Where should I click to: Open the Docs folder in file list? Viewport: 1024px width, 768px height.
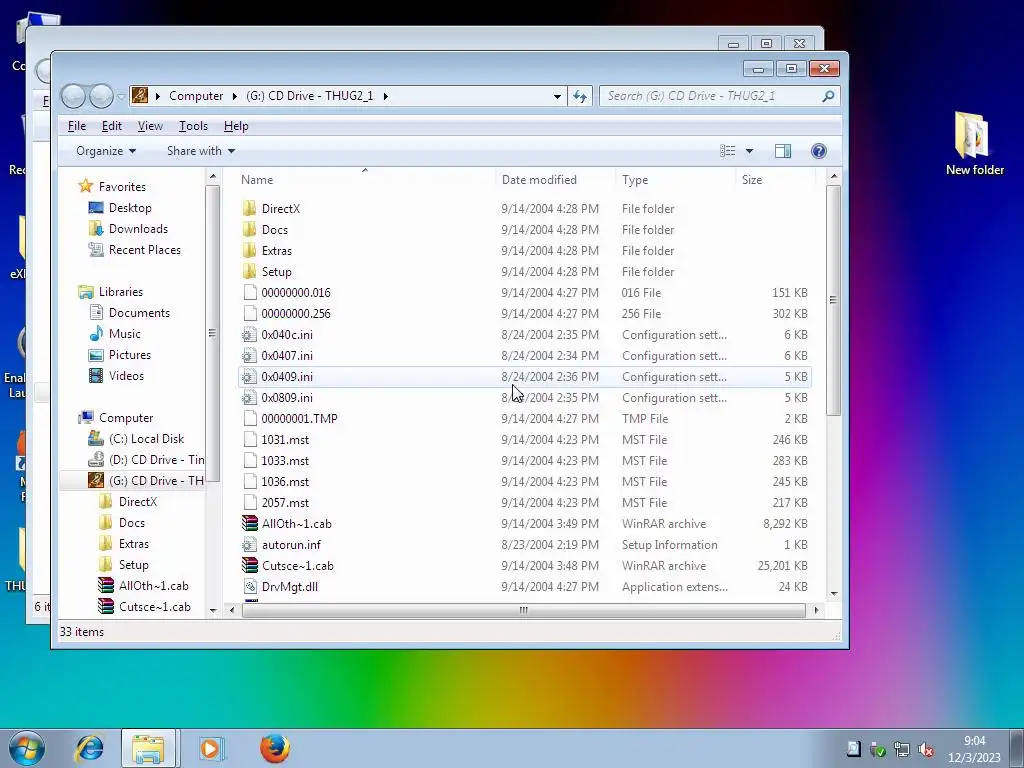(x=274, y=230)
